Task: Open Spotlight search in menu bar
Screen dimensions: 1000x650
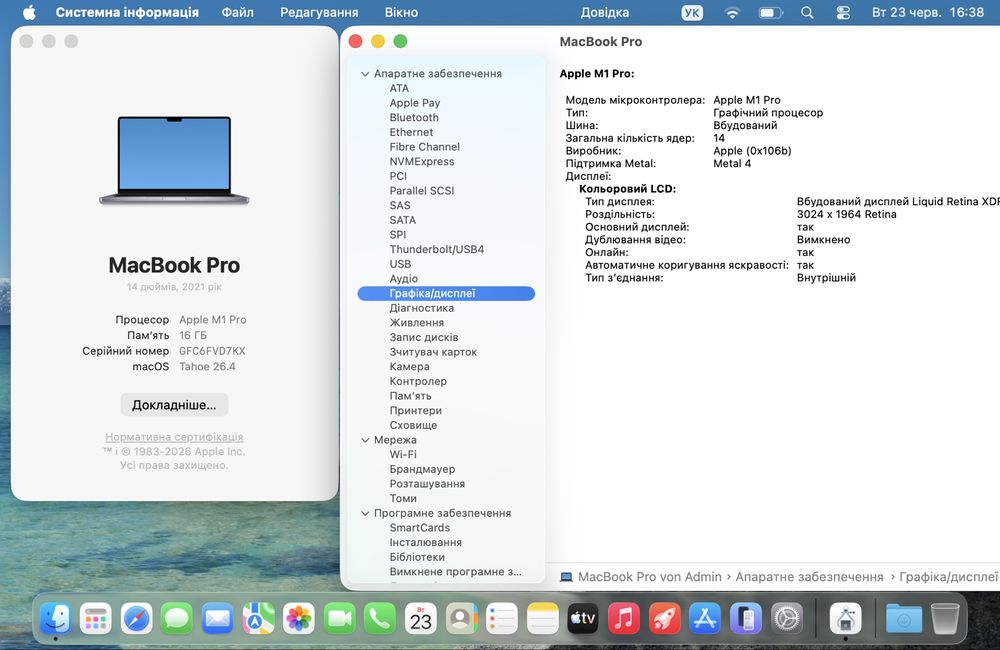Action: [x=807, y=12]
